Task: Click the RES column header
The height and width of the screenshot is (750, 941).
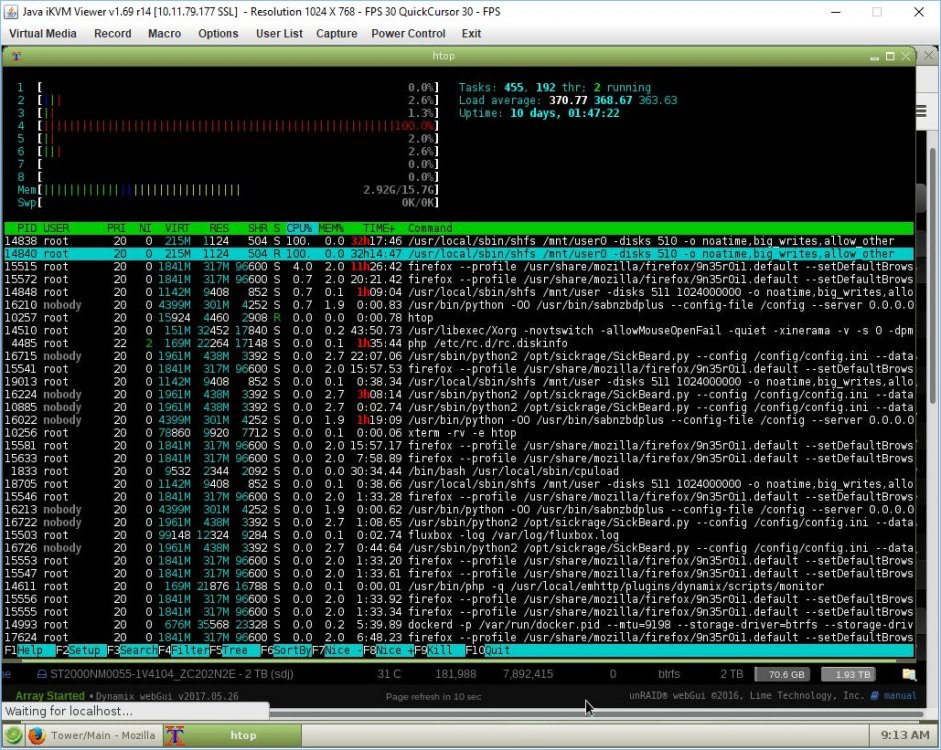Action: tap(219, 229)
